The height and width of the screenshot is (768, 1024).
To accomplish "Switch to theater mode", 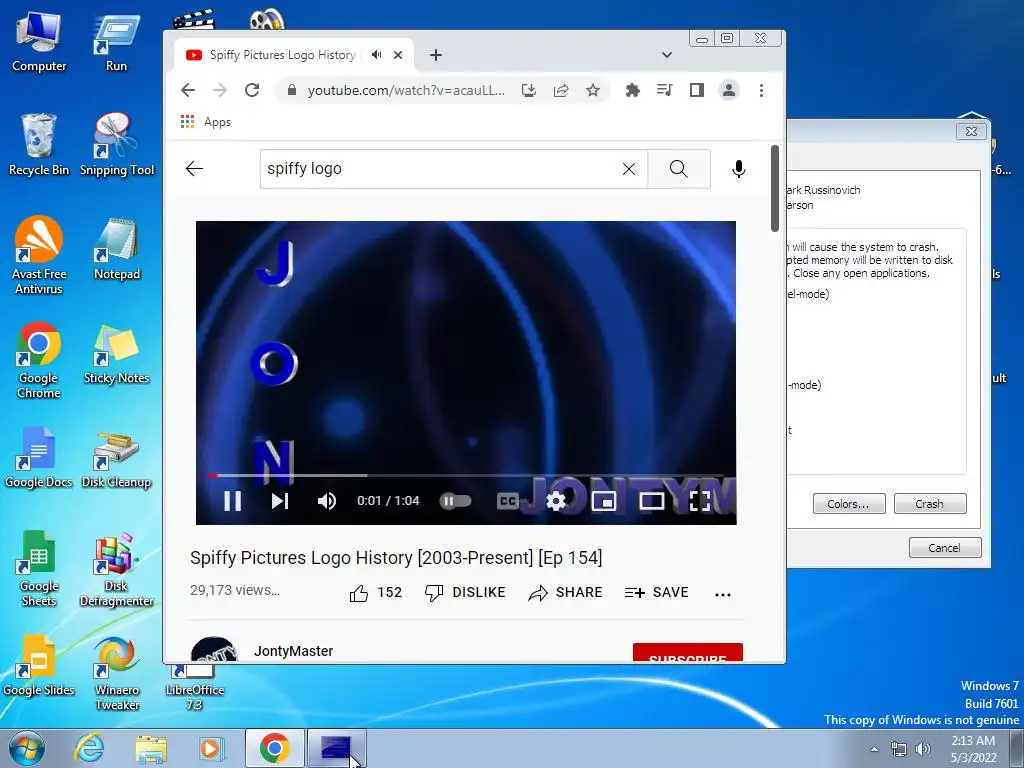I will pyautogui.click(x=651, y=501).
